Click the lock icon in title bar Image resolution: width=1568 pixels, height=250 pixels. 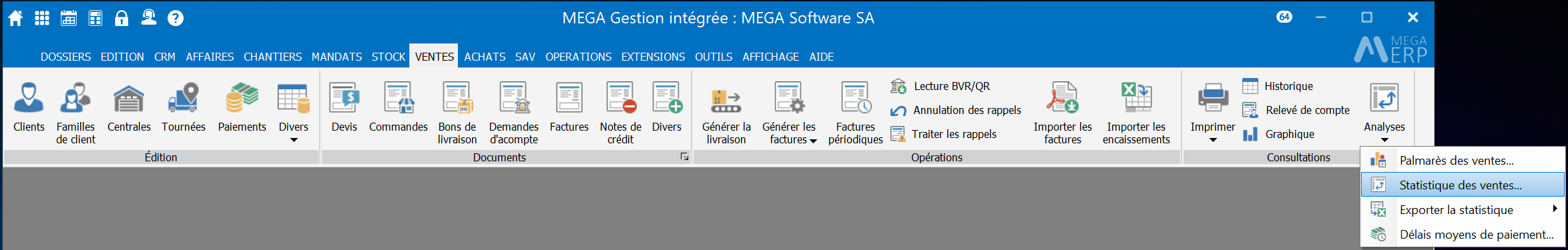(x=121, y=18)
